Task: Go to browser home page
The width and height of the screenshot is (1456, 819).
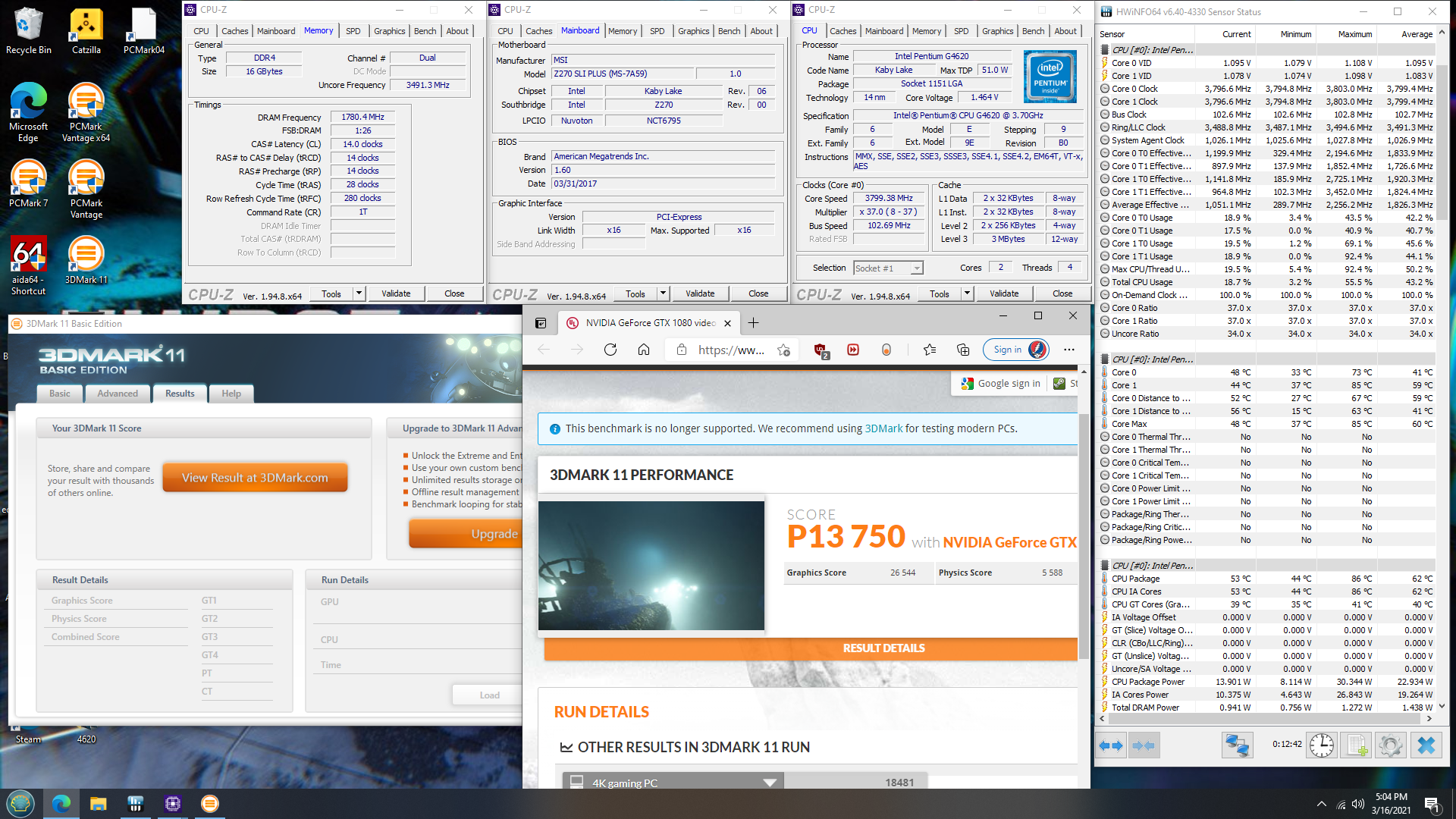Action: (644, 350)
